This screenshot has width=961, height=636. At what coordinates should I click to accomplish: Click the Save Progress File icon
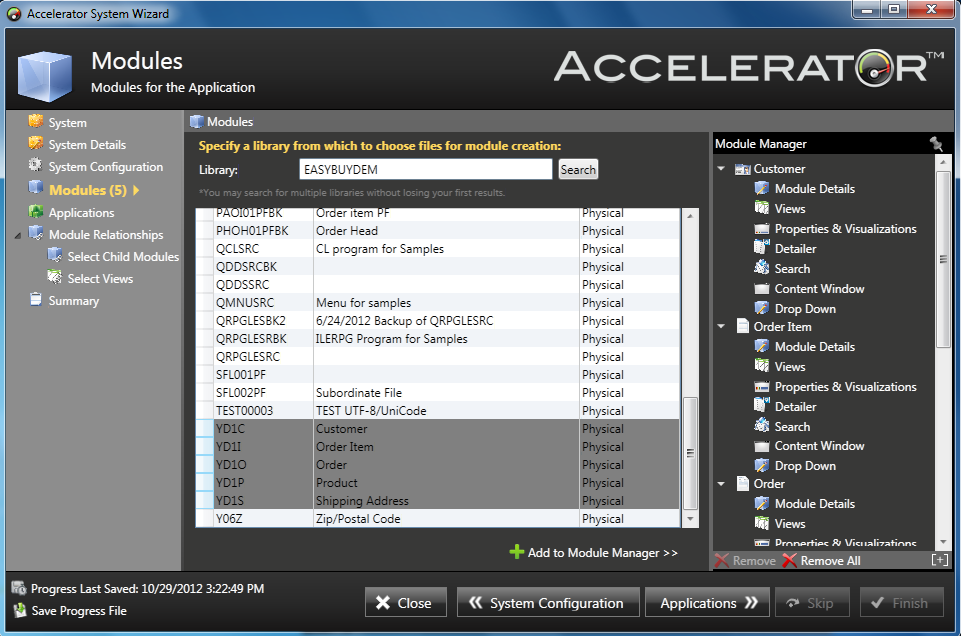coord(20,610)
